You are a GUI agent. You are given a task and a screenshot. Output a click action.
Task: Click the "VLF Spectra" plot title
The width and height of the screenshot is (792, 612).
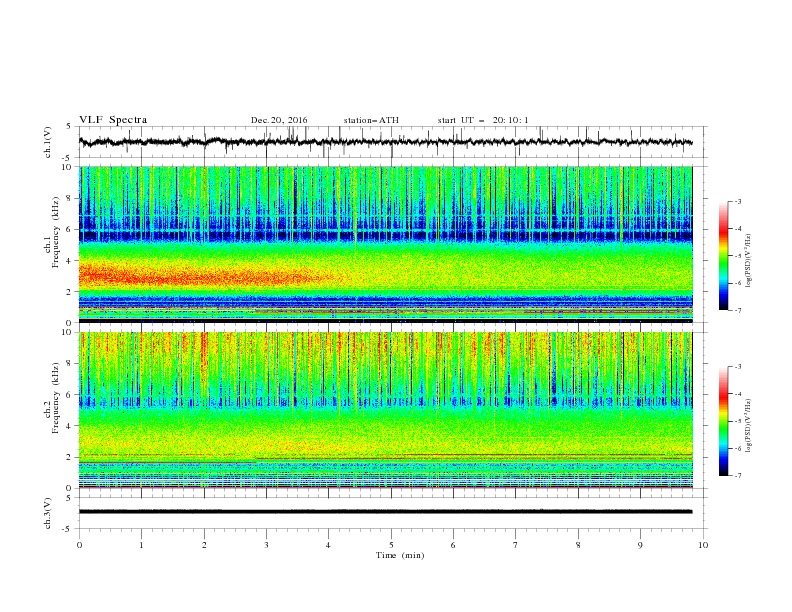click(113, 120)
